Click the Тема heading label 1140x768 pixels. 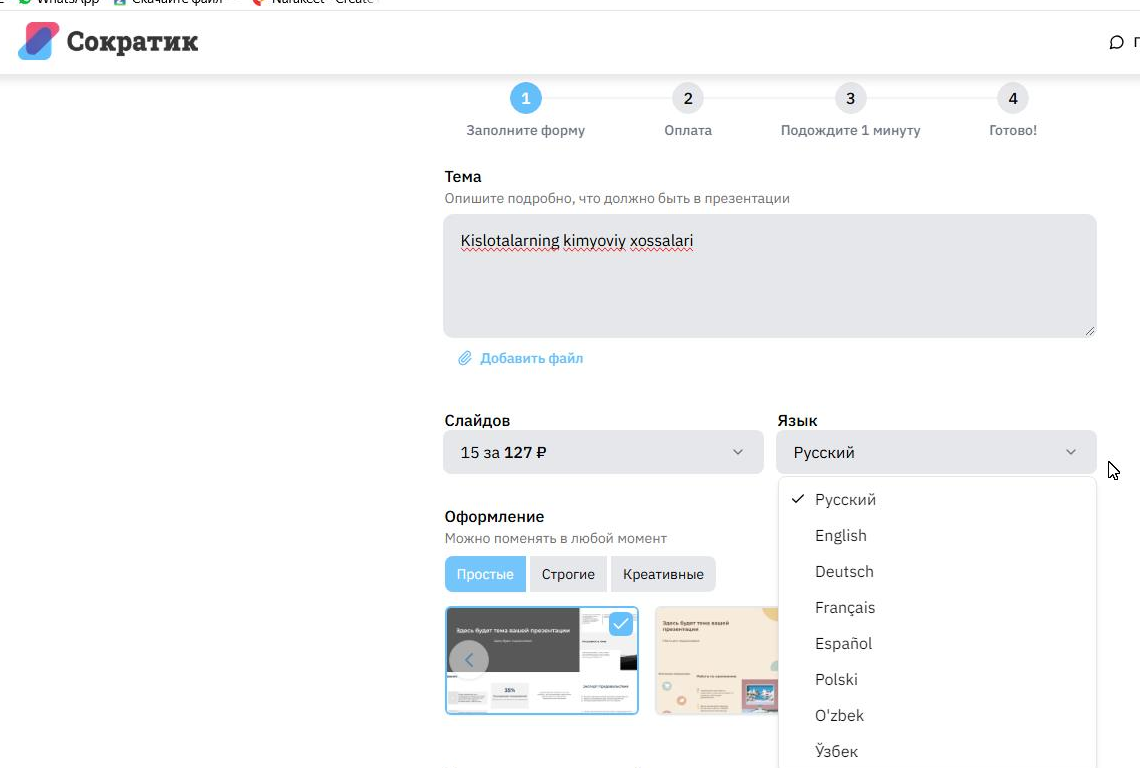click(x=463, y=177)
